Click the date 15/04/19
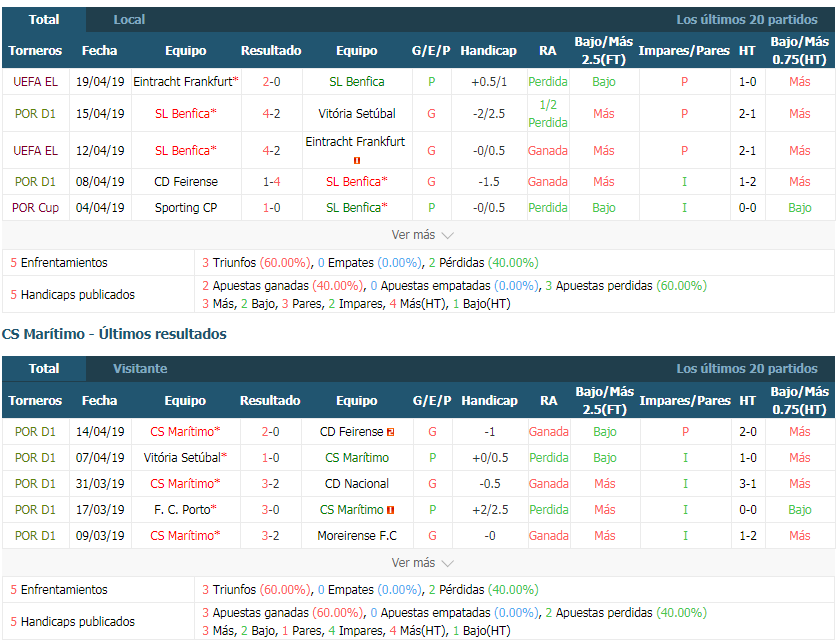 100,114
